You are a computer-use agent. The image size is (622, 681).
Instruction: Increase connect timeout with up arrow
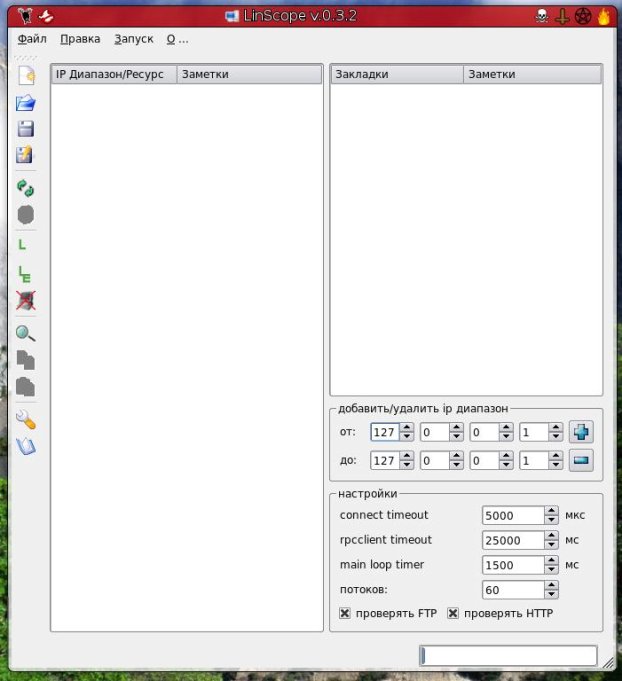click(552, 510)
